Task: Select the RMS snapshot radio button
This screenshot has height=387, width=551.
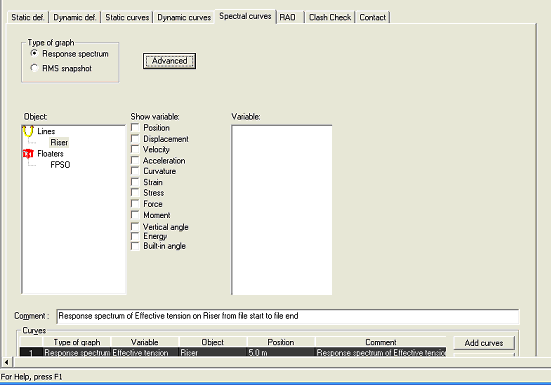Action: tap(34, 68)
